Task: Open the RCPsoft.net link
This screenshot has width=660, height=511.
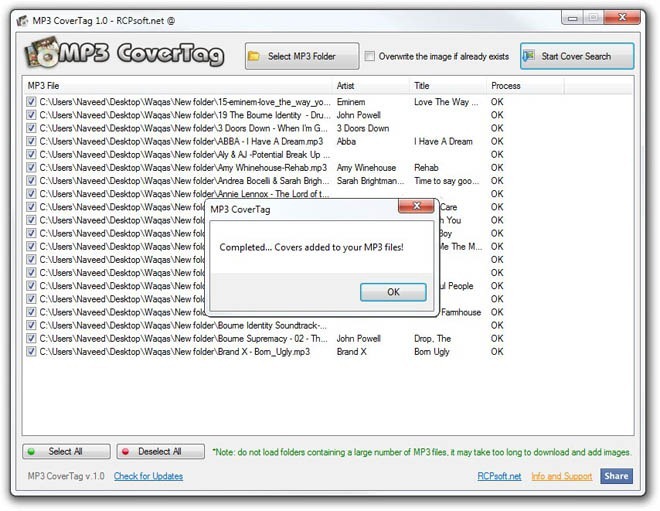Action: (x=499, y=476)
